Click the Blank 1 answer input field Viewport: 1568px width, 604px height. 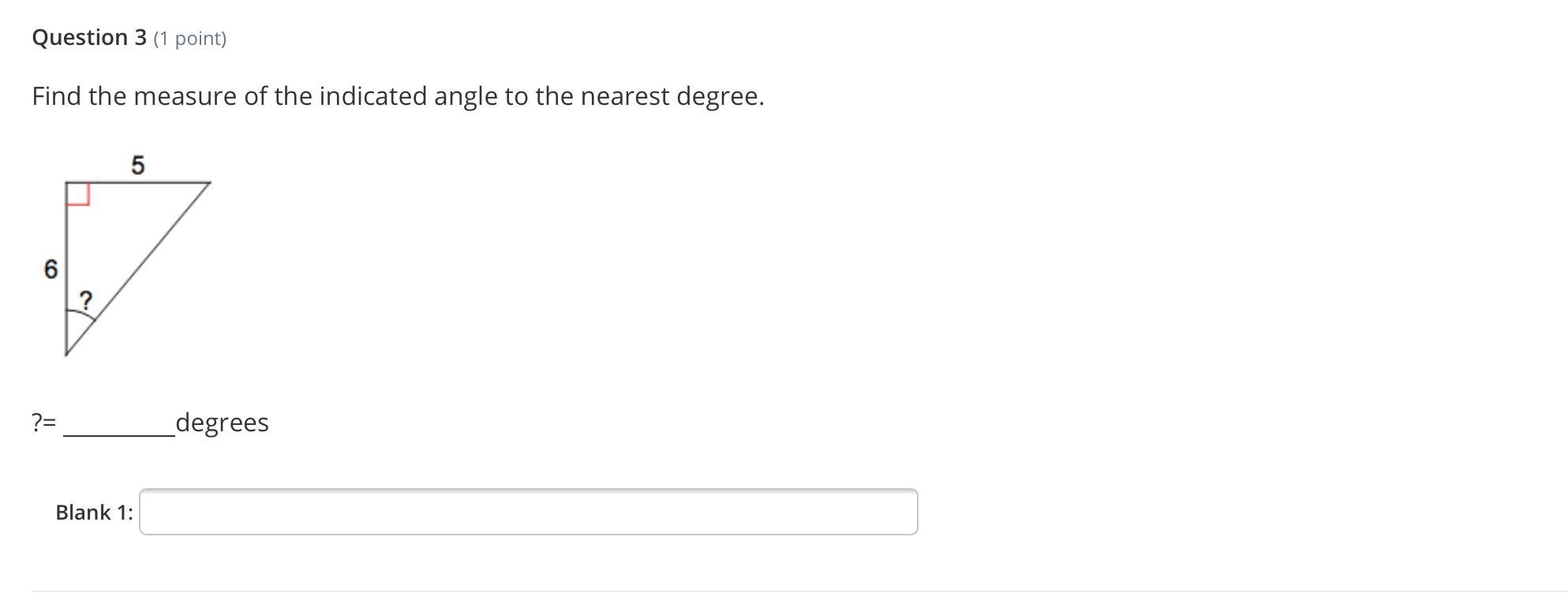(x=528, y=512)
